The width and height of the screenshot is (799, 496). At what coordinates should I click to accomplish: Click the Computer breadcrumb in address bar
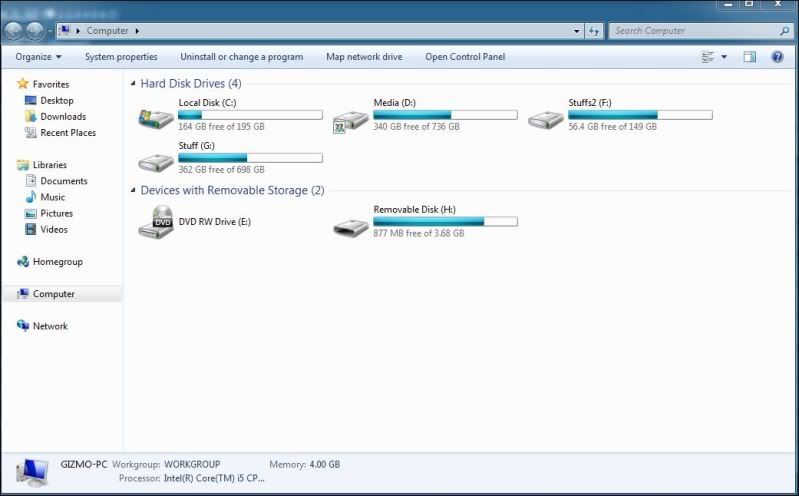point(107,31)
